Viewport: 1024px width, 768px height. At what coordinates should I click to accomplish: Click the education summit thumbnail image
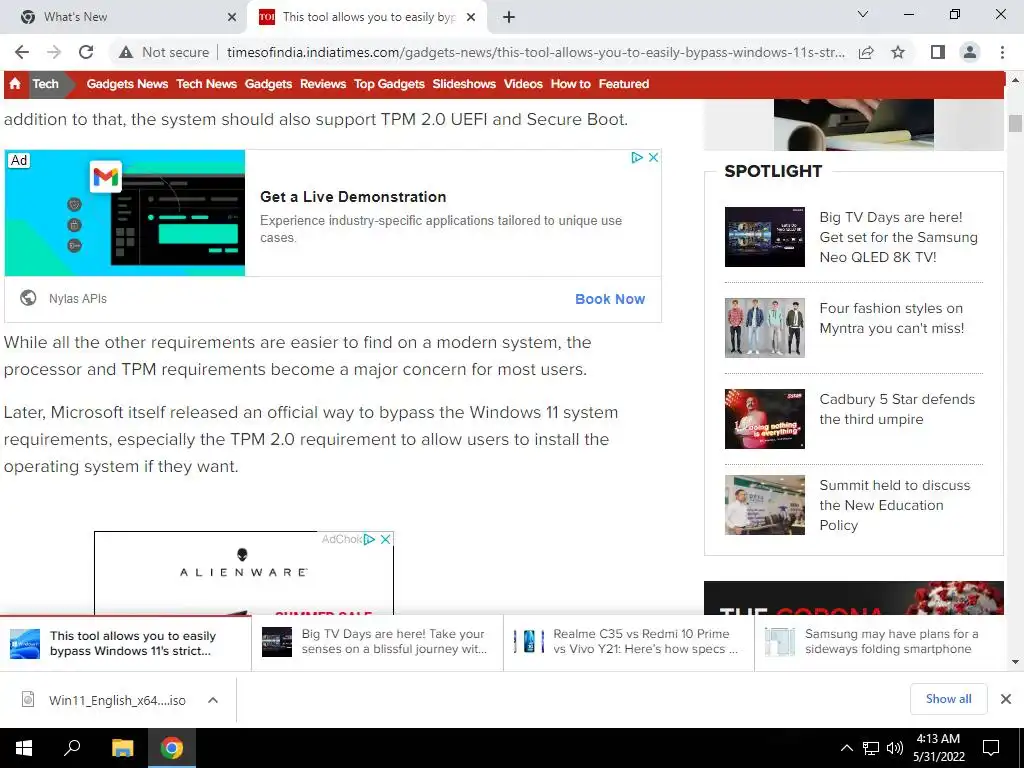[x=765, y=505]
